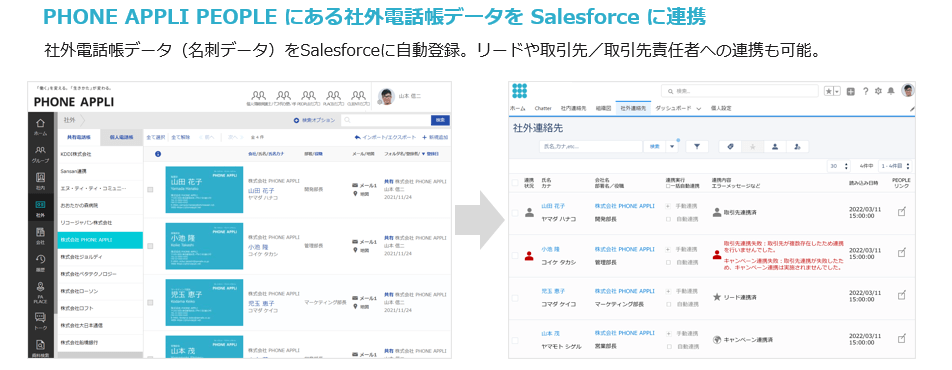Click Salesforce user profile avatar

click(908, 91)
